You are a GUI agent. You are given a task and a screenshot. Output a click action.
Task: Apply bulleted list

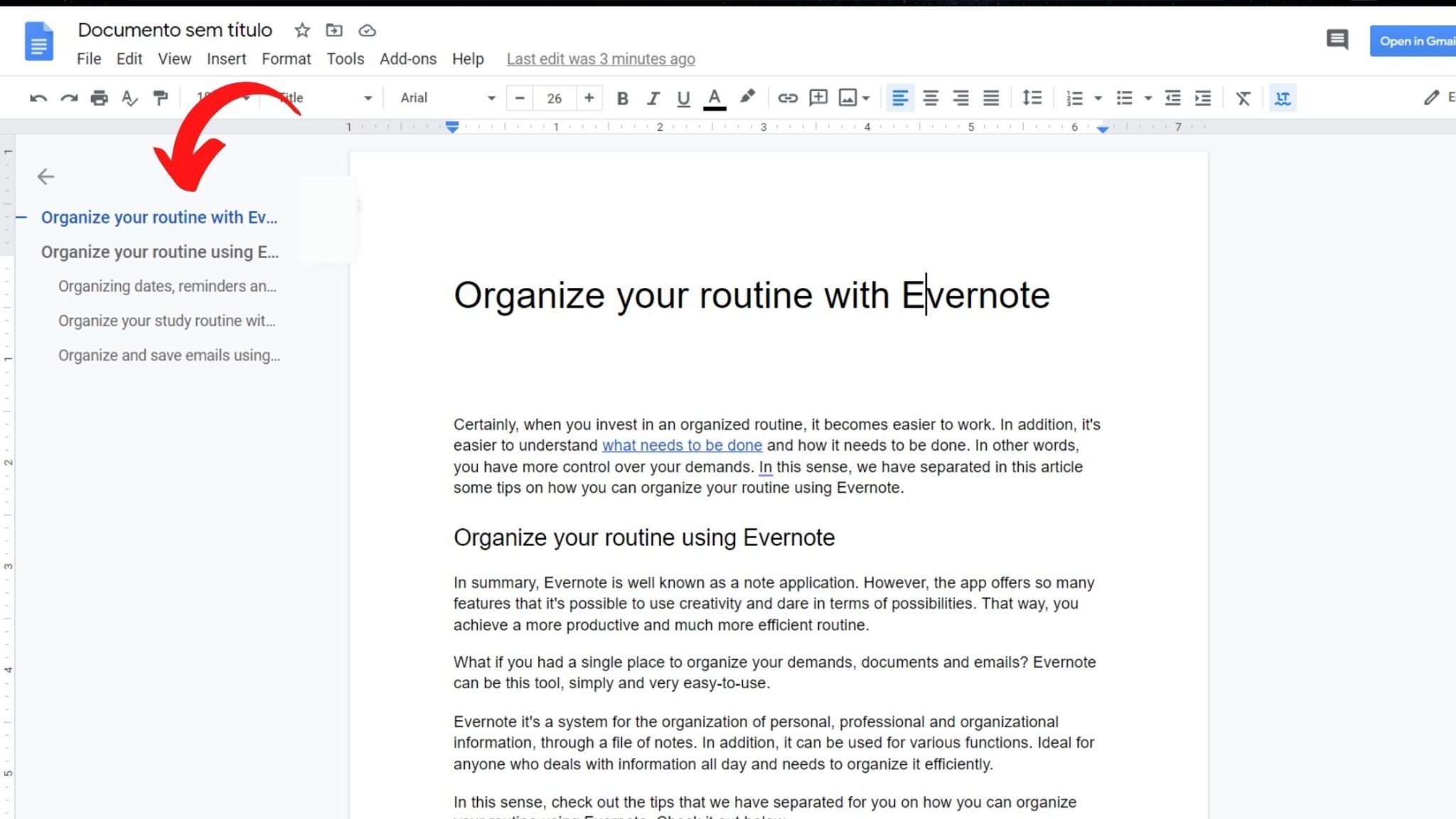[1124, 98]
